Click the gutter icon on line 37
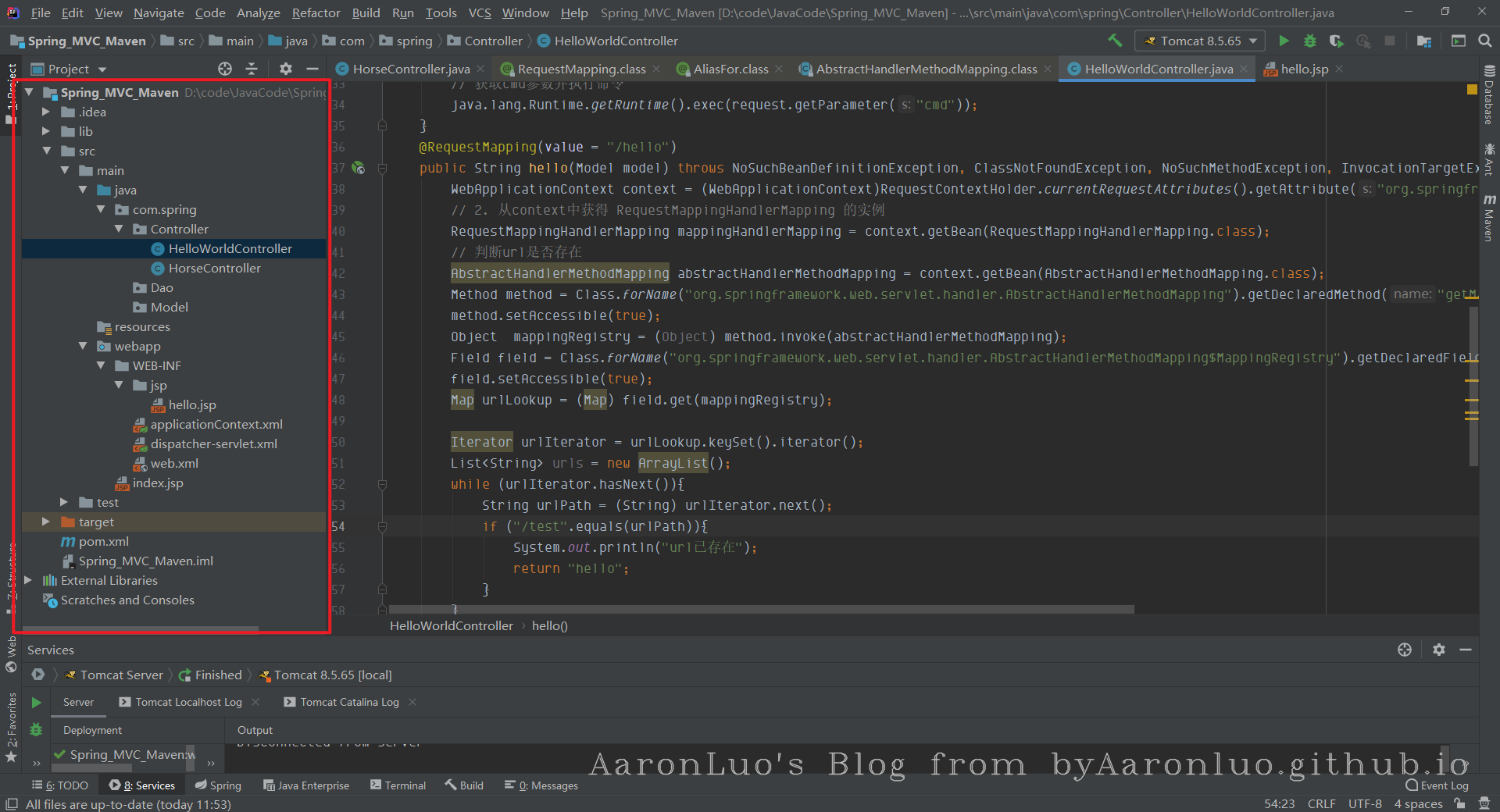 point(359,168)
